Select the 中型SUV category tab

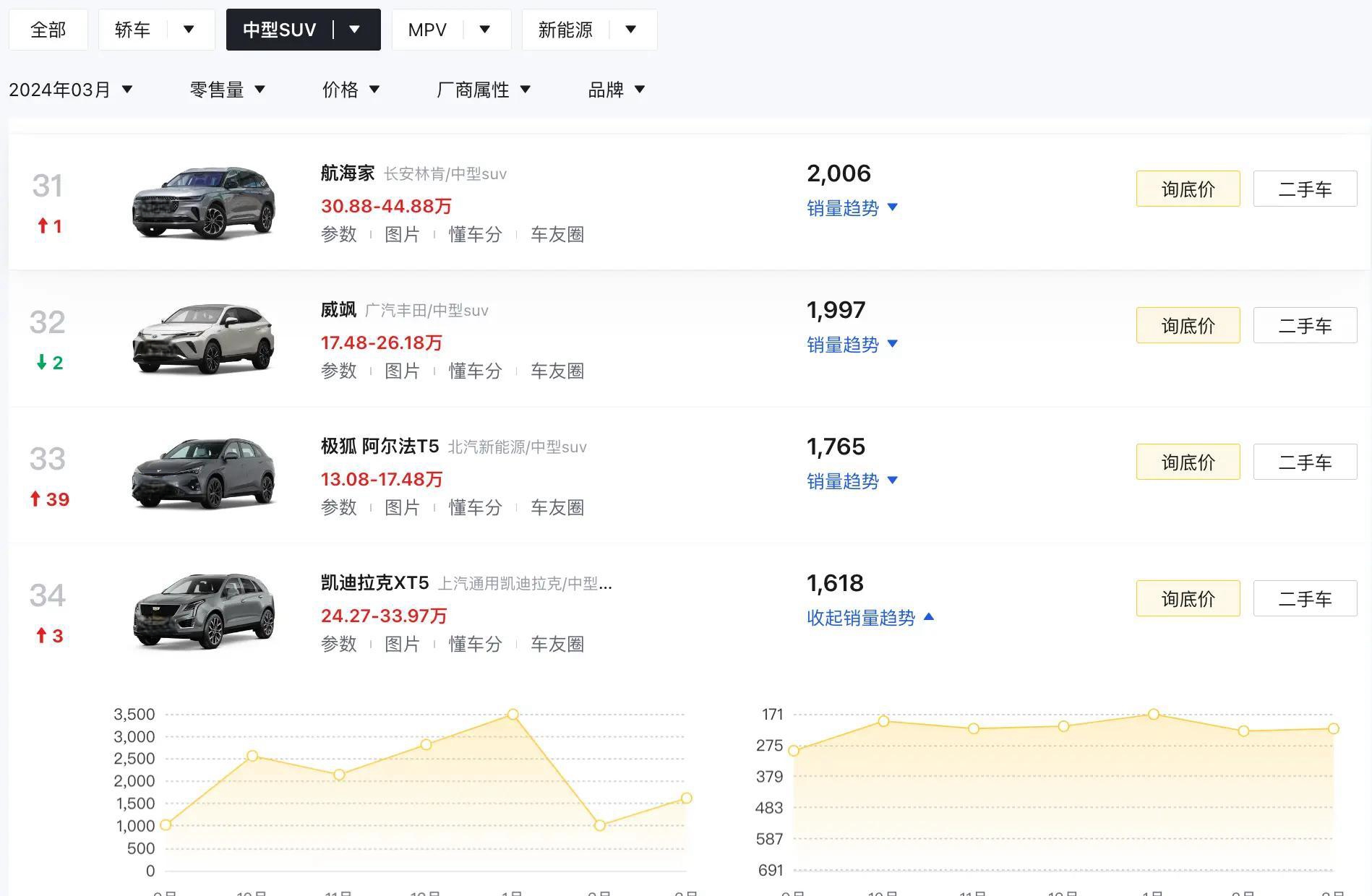279,30
